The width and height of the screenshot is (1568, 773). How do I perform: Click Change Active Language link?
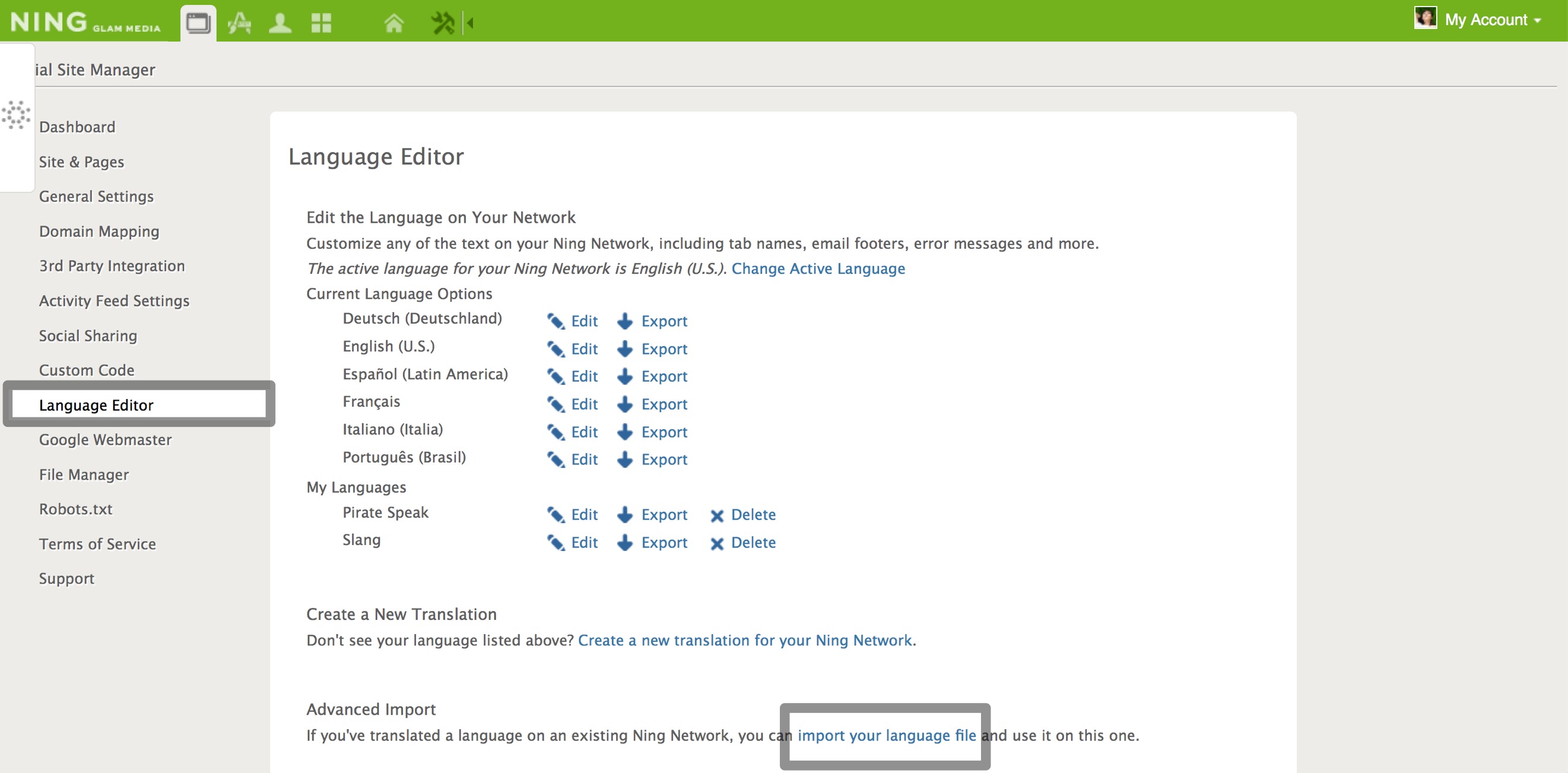[x=817, y=268]
